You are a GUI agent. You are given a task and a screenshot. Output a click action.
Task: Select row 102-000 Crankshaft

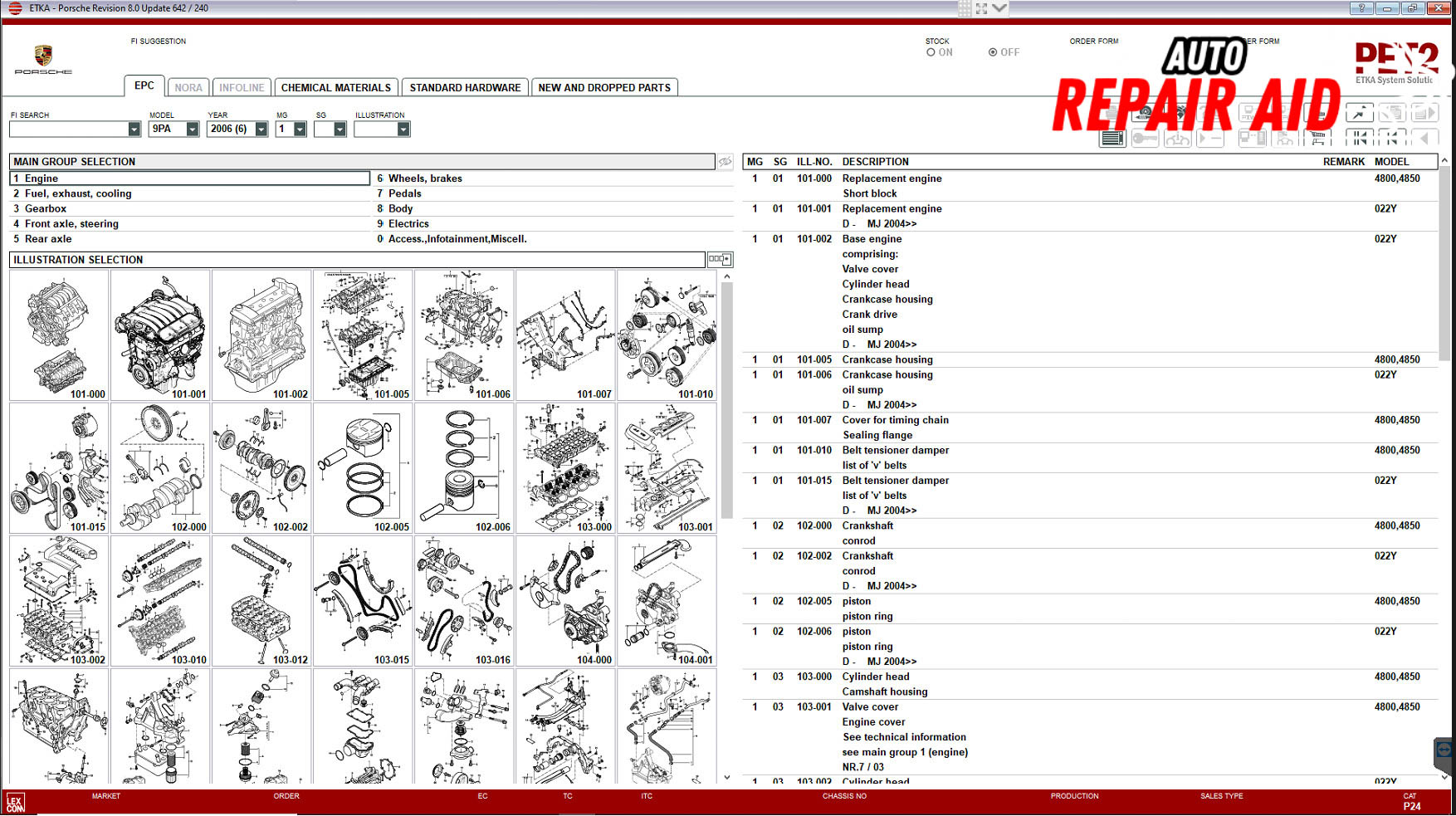pos(1091,533)
